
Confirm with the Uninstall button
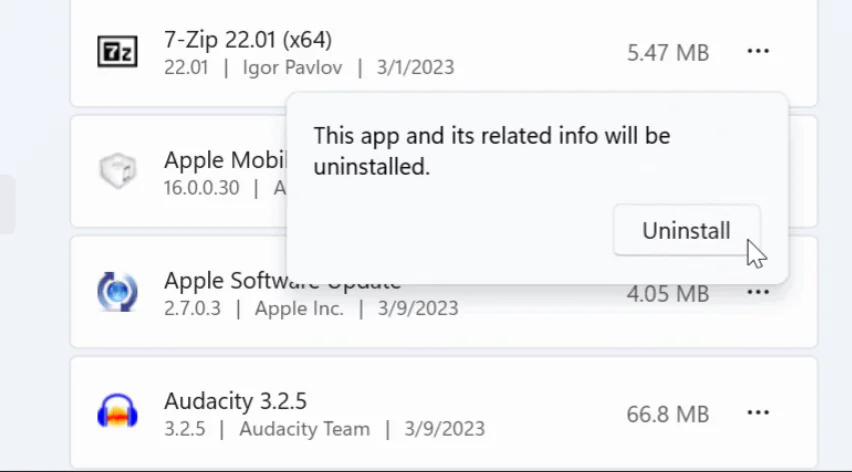[x=686, y=231]
